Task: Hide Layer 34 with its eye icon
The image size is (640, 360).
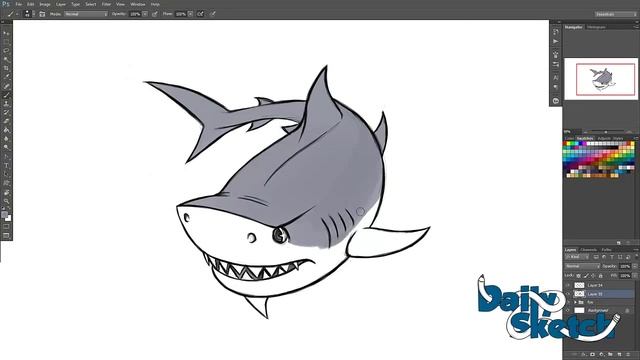Action: 568,285
